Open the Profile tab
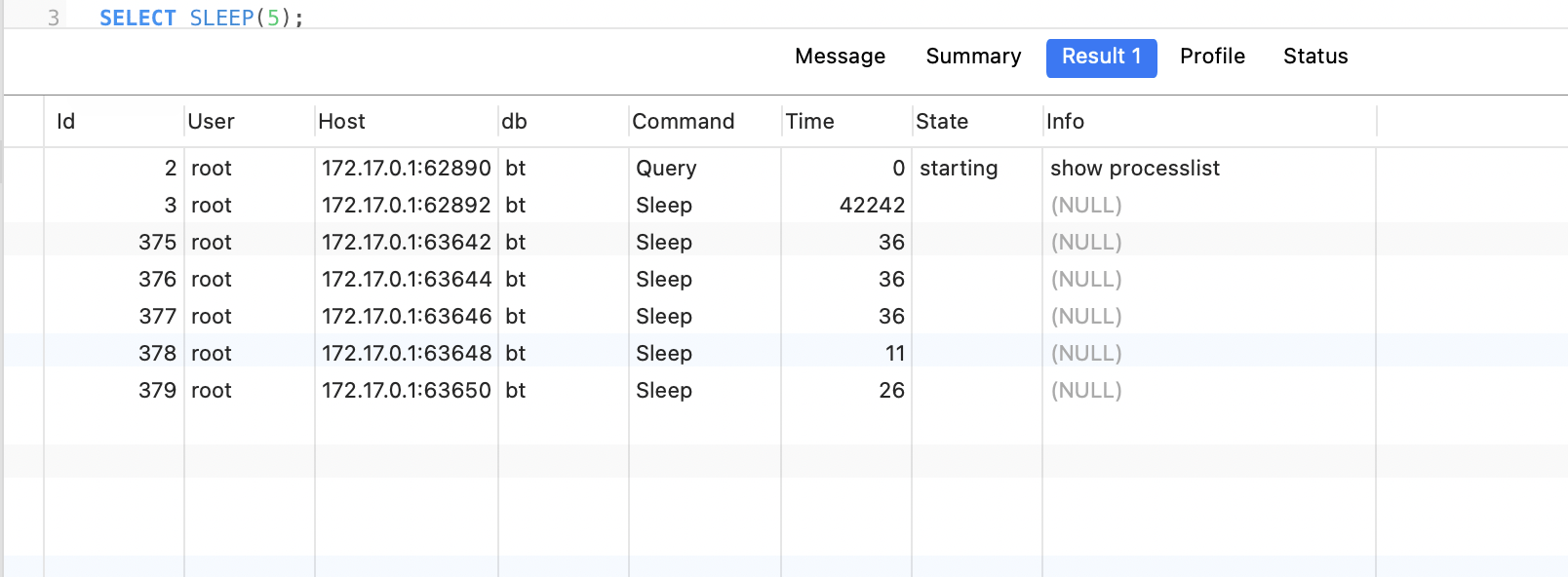 [1212, 57]
